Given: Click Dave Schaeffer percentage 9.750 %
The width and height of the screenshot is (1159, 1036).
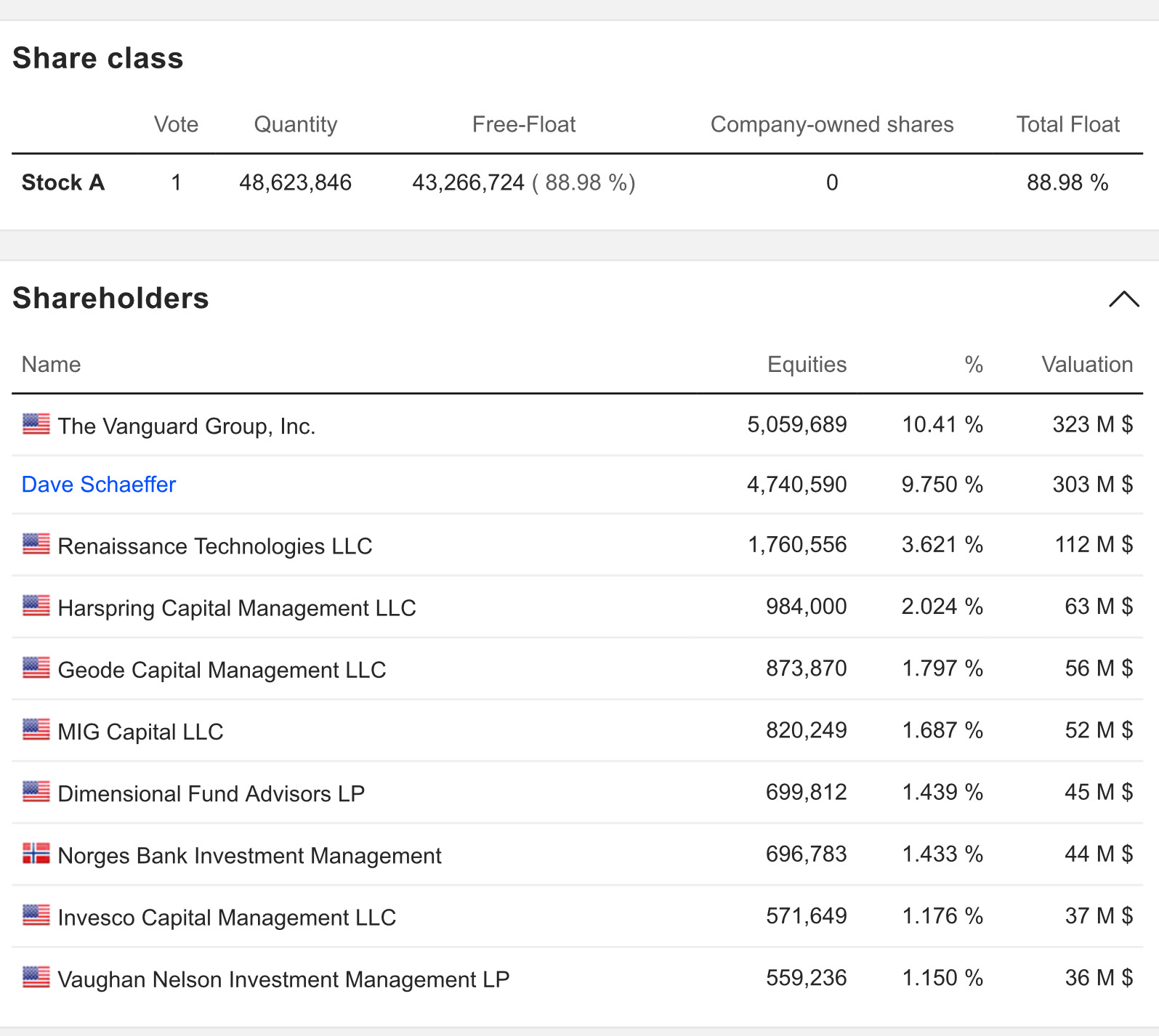Looking at the screenshot, I should click(x=942, y=485).
